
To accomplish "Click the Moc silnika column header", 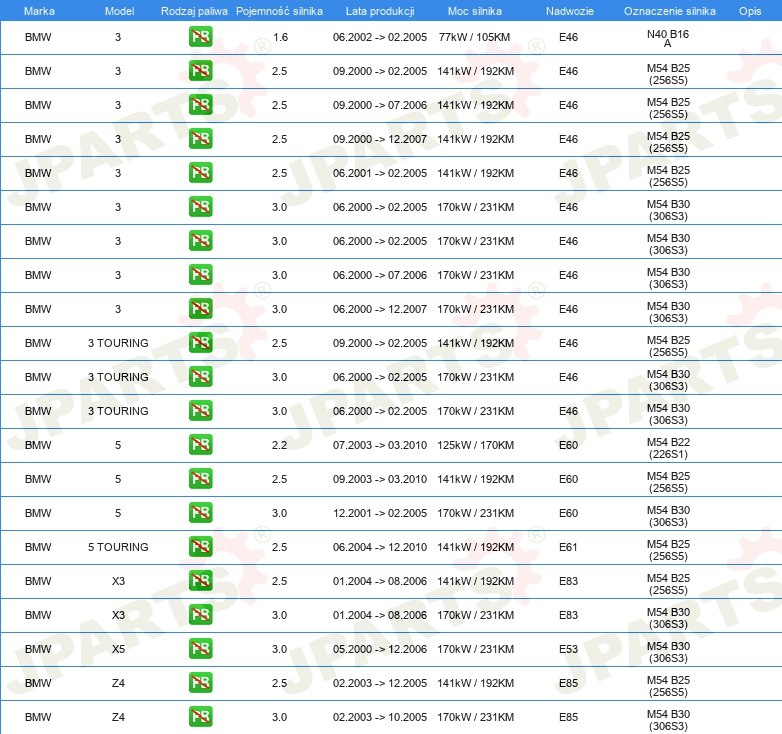I will click(475, 11).
